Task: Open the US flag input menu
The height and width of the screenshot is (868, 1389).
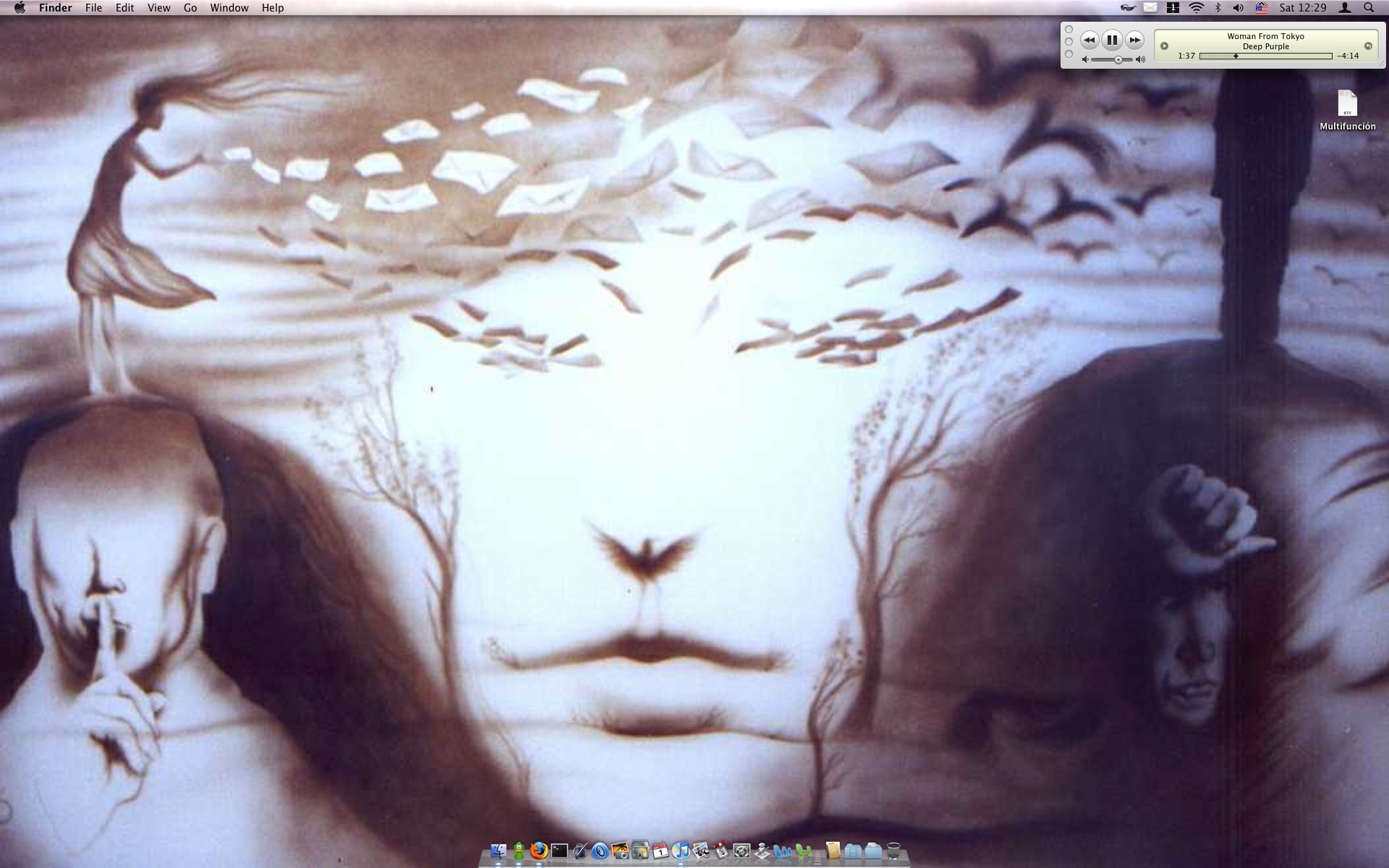Action: 1262,8
